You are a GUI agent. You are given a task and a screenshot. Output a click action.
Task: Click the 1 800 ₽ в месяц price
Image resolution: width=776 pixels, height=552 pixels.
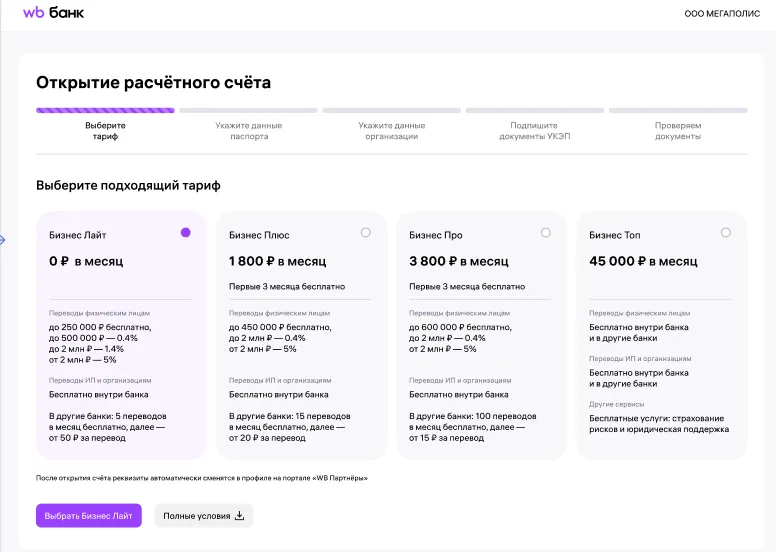click(x=277, y=261)
